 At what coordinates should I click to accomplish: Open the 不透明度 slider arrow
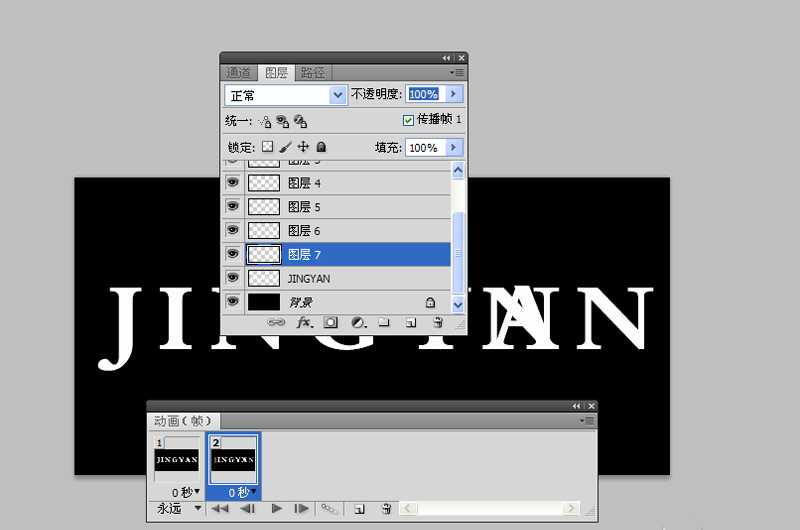(453, 94)
